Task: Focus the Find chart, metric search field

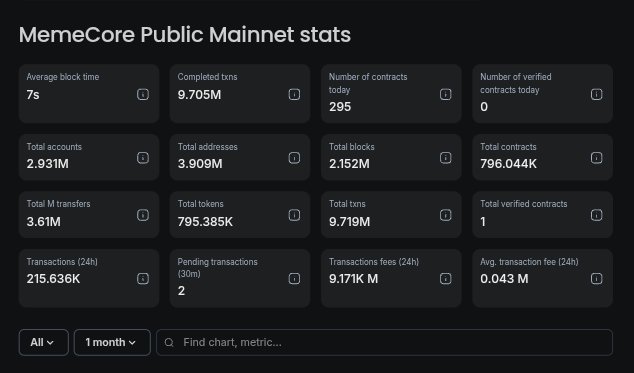Action: pyautogui.click(x=384, y=342)
